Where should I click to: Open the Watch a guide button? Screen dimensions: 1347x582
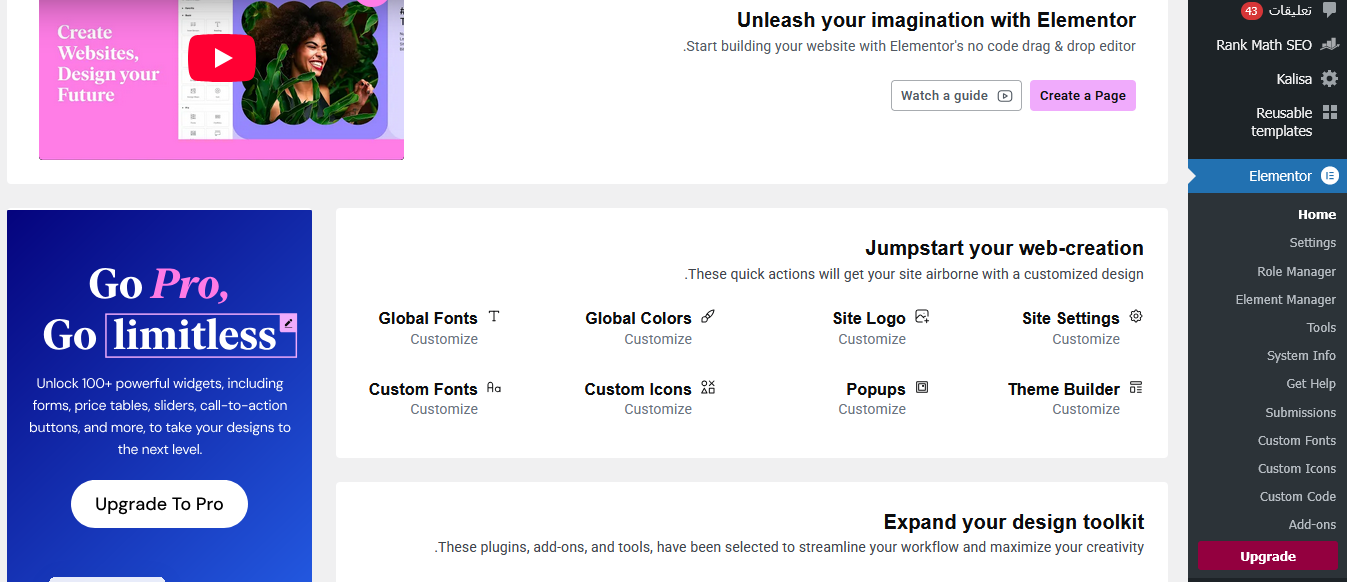click(x=956, y=95)
